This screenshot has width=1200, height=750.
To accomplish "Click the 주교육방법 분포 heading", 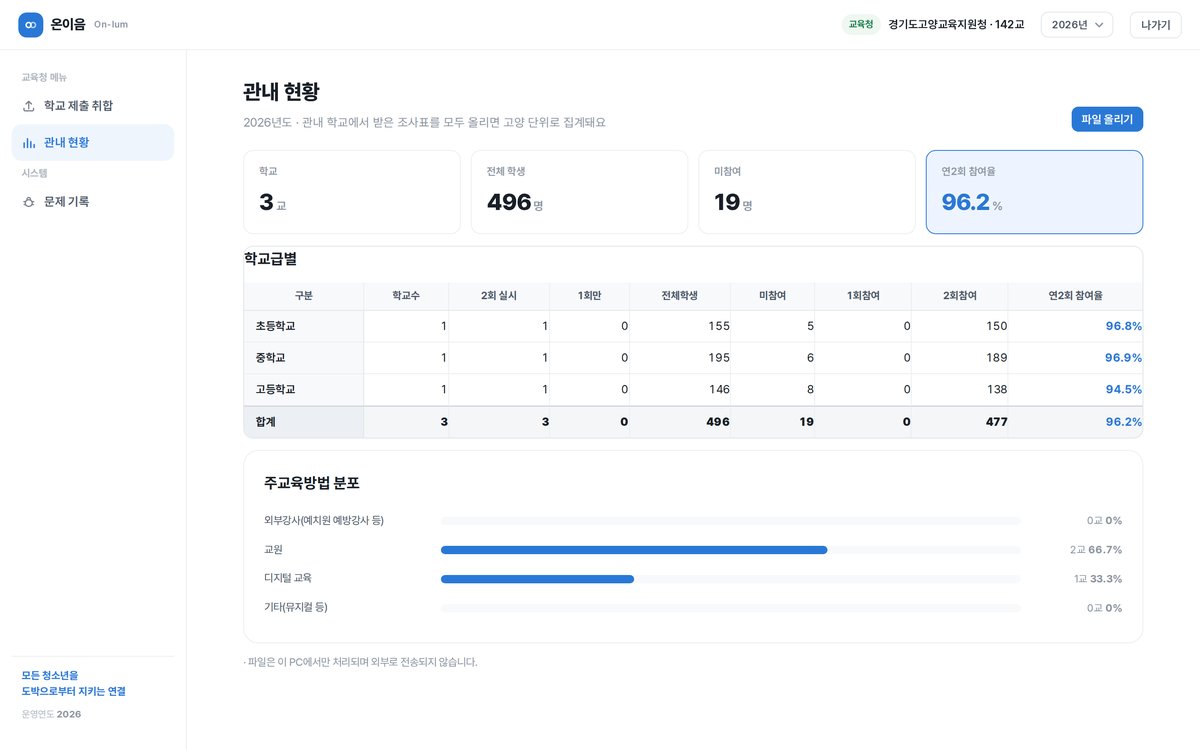I will coord(312,483).
